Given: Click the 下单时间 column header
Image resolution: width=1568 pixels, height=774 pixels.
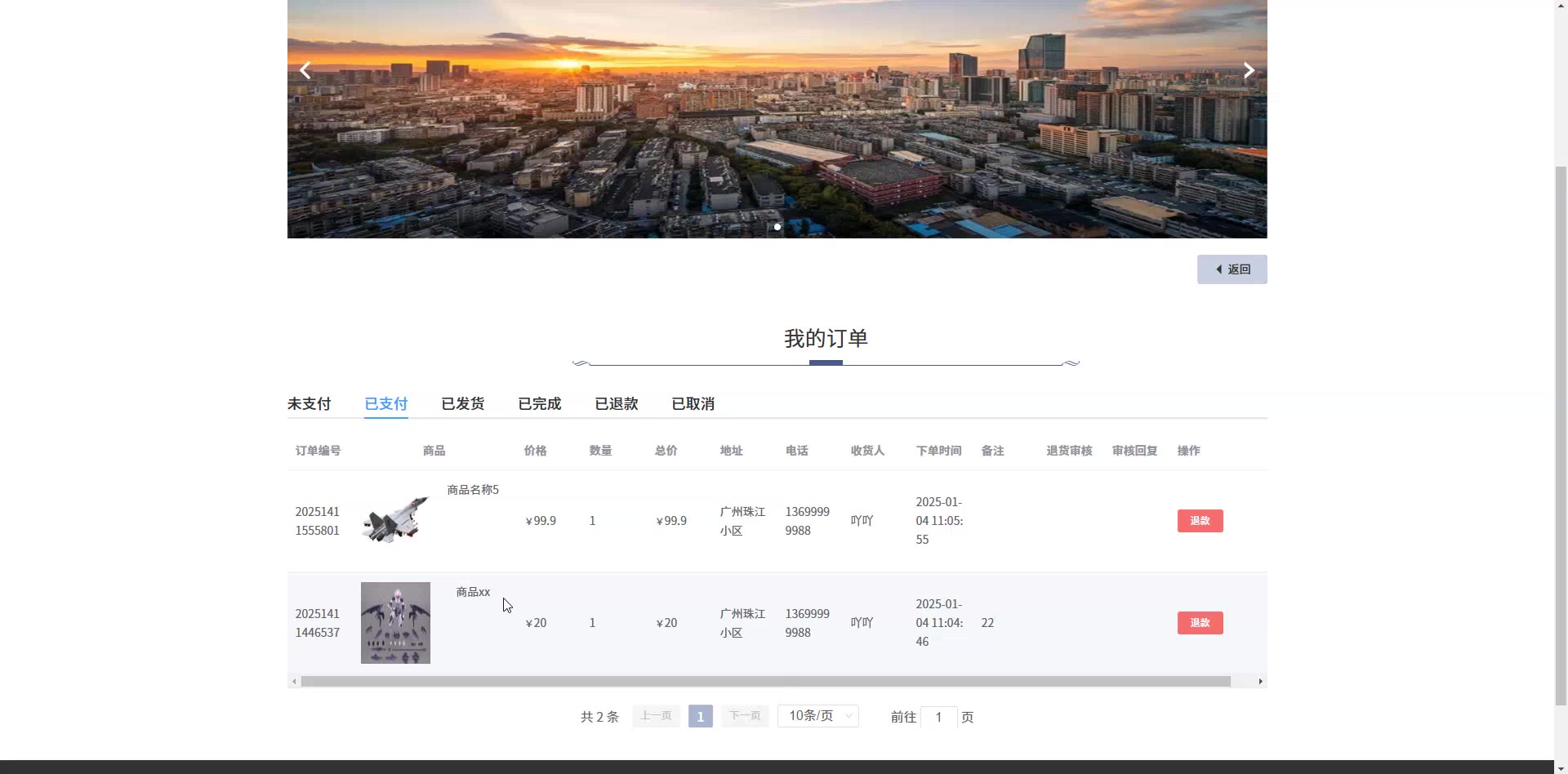Looking at the screenshot, I should (x=939, y=451).
